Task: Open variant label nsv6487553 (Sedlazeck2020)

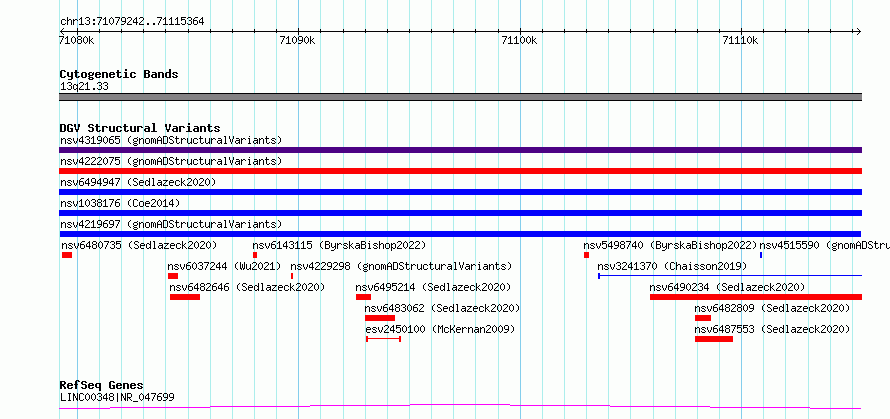Action: 773,329
